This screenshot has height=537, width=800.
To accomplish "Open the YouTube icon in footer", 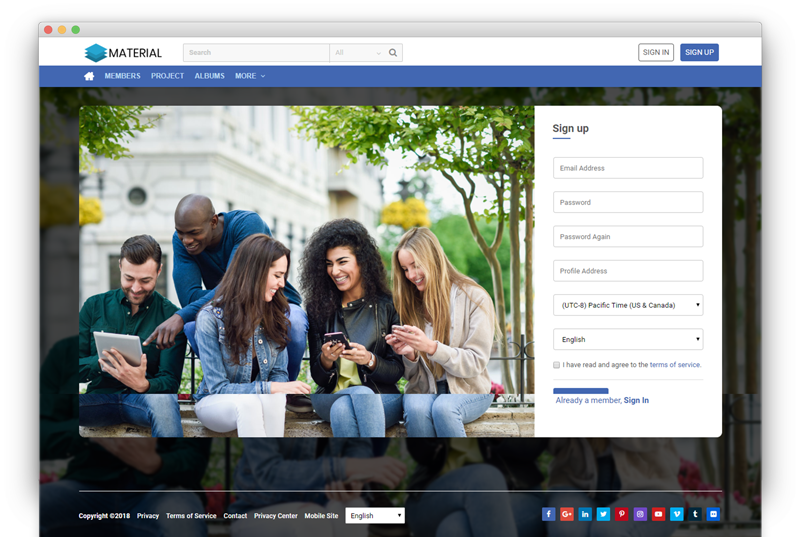I will coord(659,514).
